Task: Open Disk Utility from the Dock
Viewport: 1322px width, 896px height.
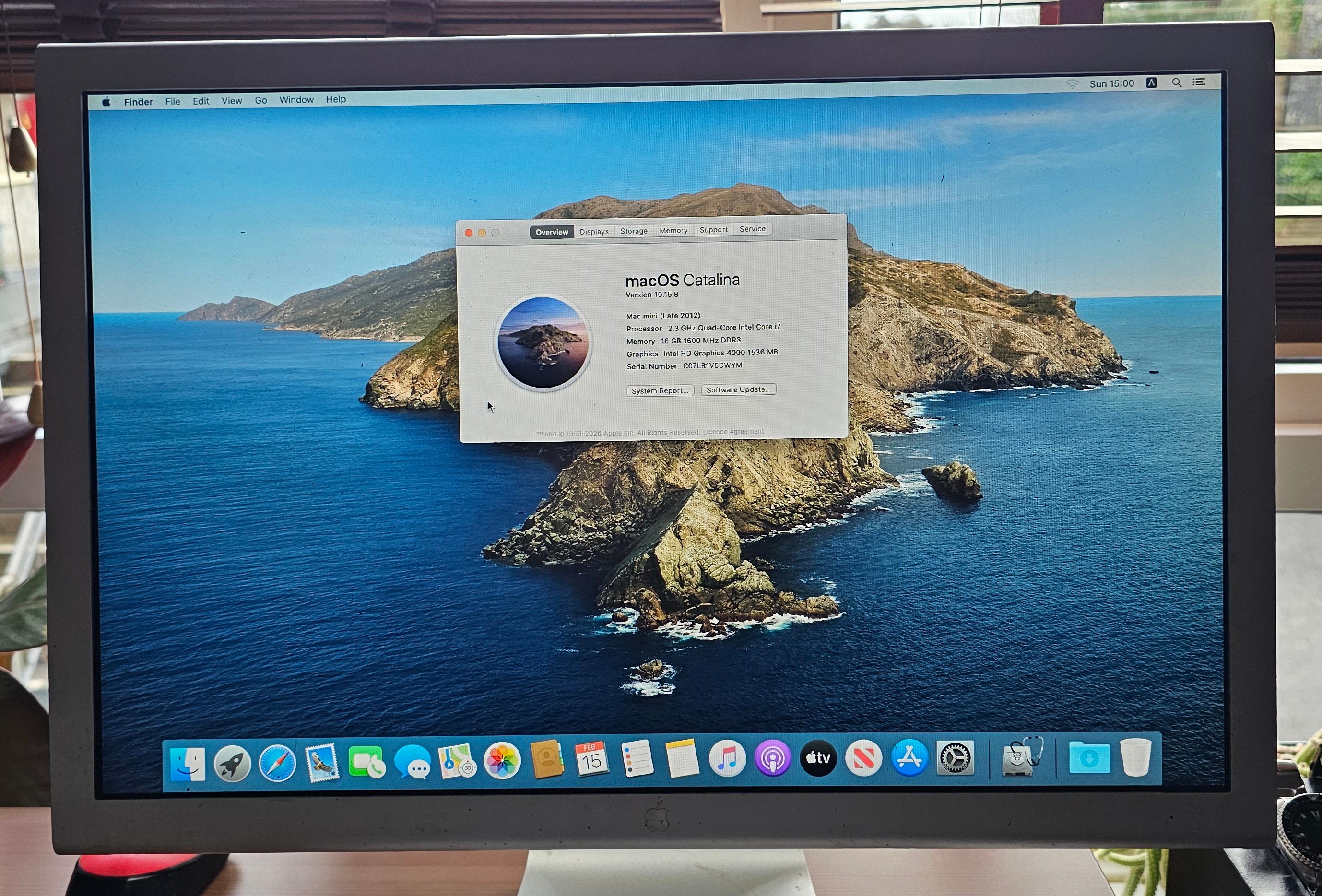Action: [1022, 756]
